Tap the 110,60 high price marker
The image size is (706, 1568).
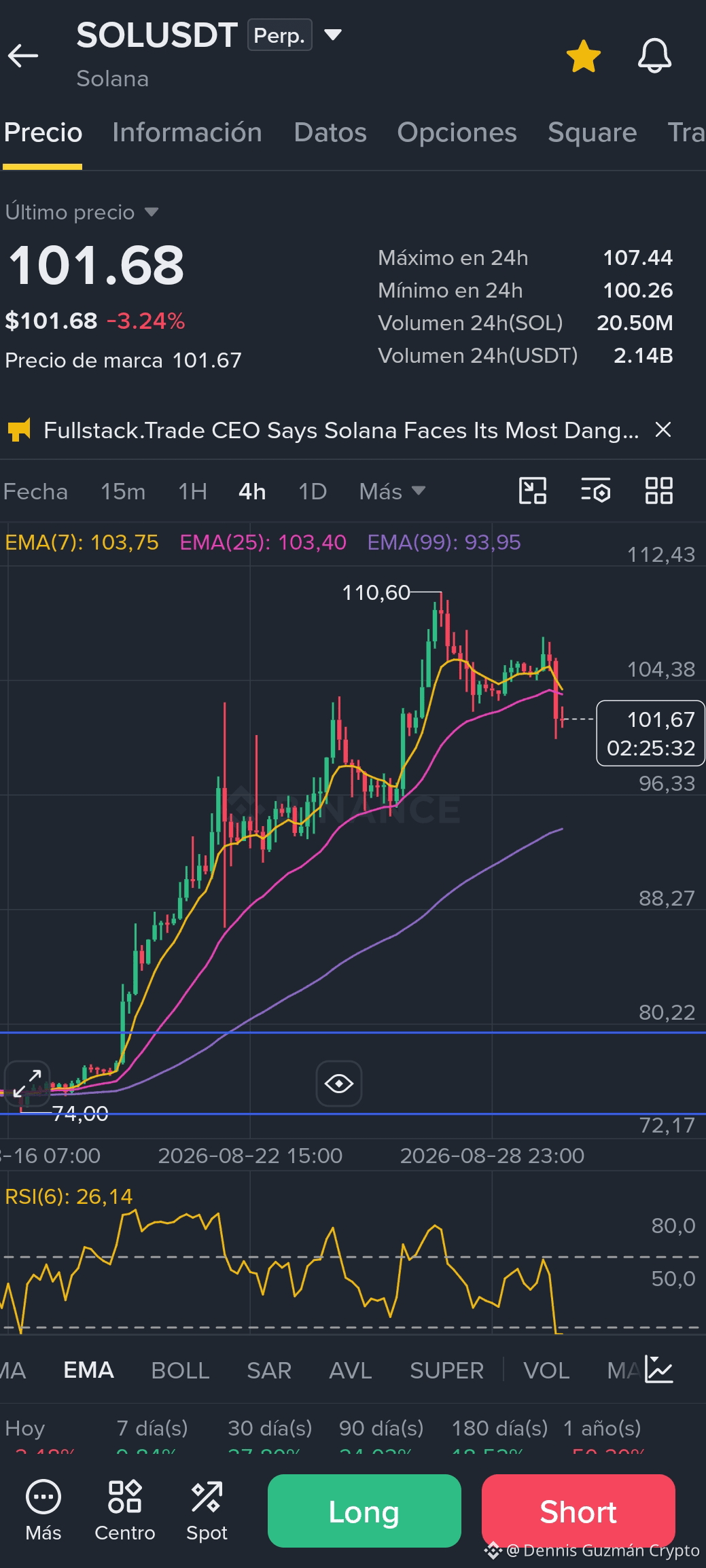pyautogui.click(x=376, y=592)
